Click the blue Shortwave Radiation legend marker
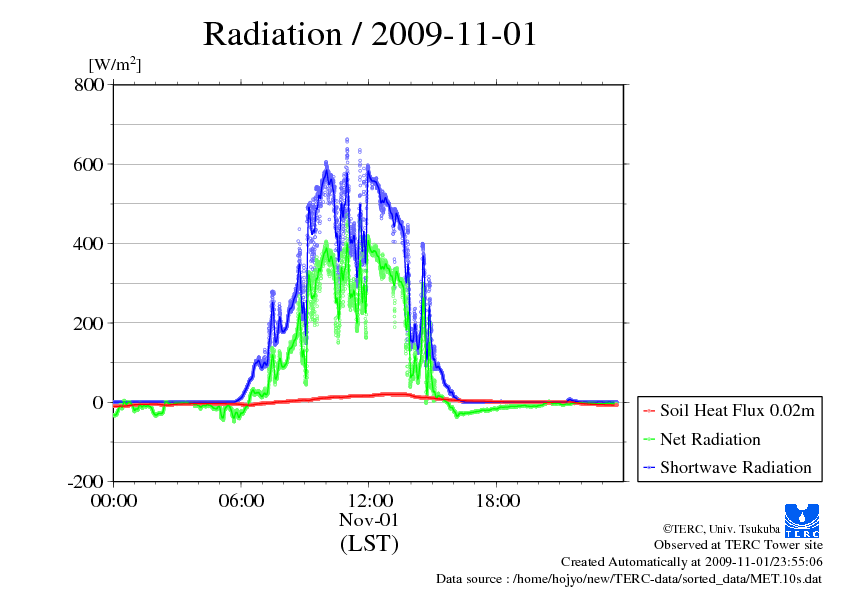Image resolution: width=842 pixels, height=595 pixels. coord(649,468)
